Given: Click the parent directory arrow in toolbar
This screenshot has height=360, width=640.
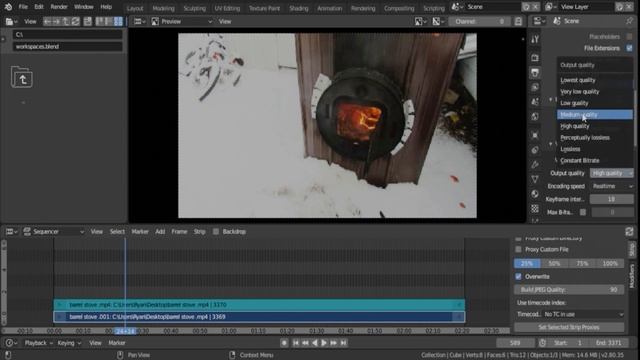Looking at the screenshot, I should 66,22.
